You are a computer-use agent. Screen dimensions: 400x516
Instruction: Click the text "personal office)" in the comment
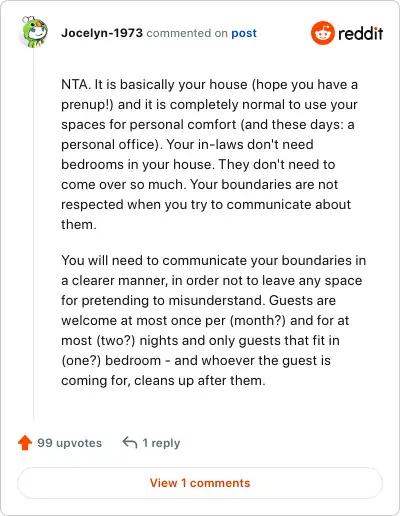pos(111,145)
